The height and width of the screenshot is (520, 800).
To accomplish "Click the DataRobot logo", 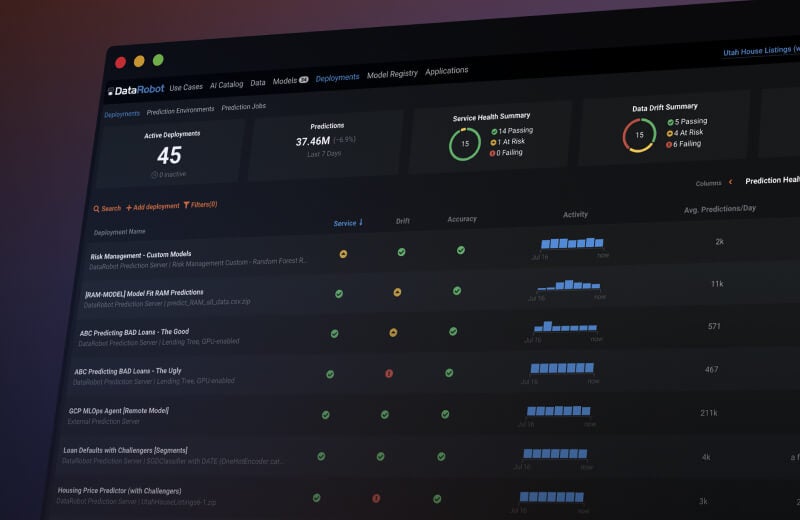I will coord(136,90).
